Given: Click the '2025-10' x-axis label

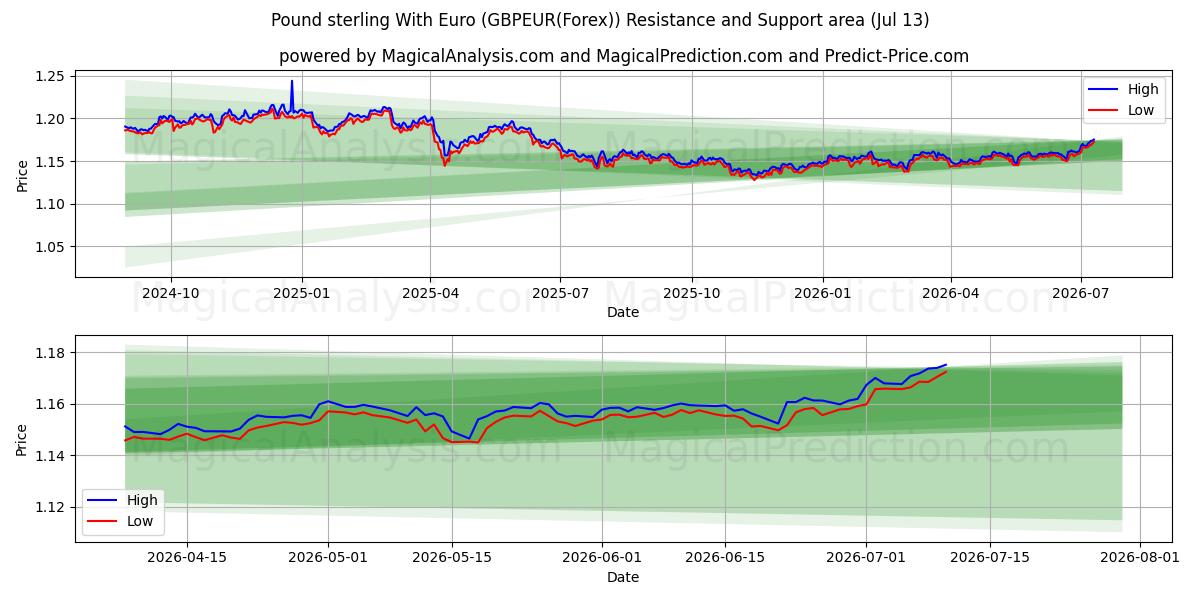Looking at the screenshot, I should click(x=691, y=293).
